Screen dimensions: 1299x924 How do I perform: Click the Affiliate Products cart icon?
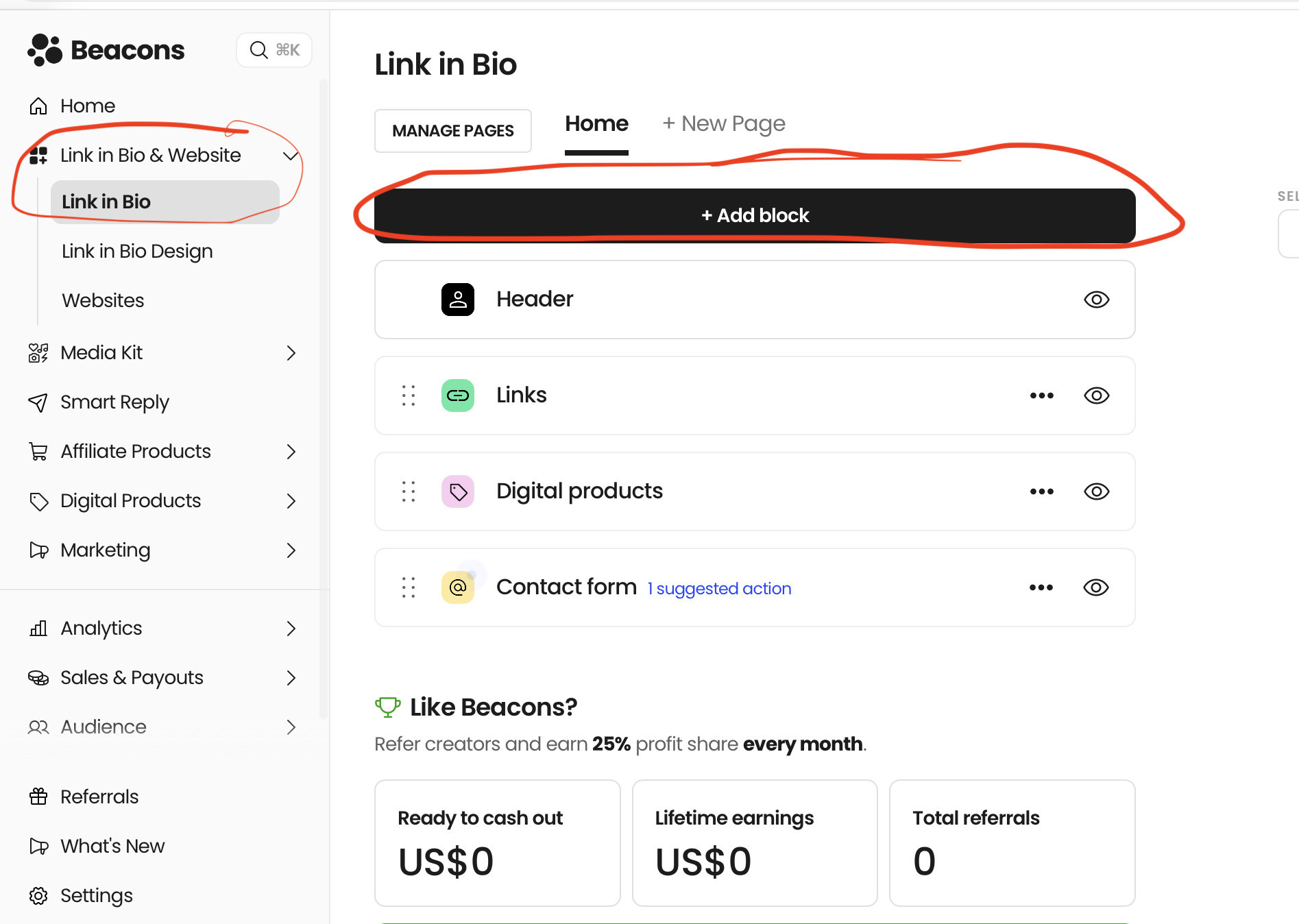38,452
